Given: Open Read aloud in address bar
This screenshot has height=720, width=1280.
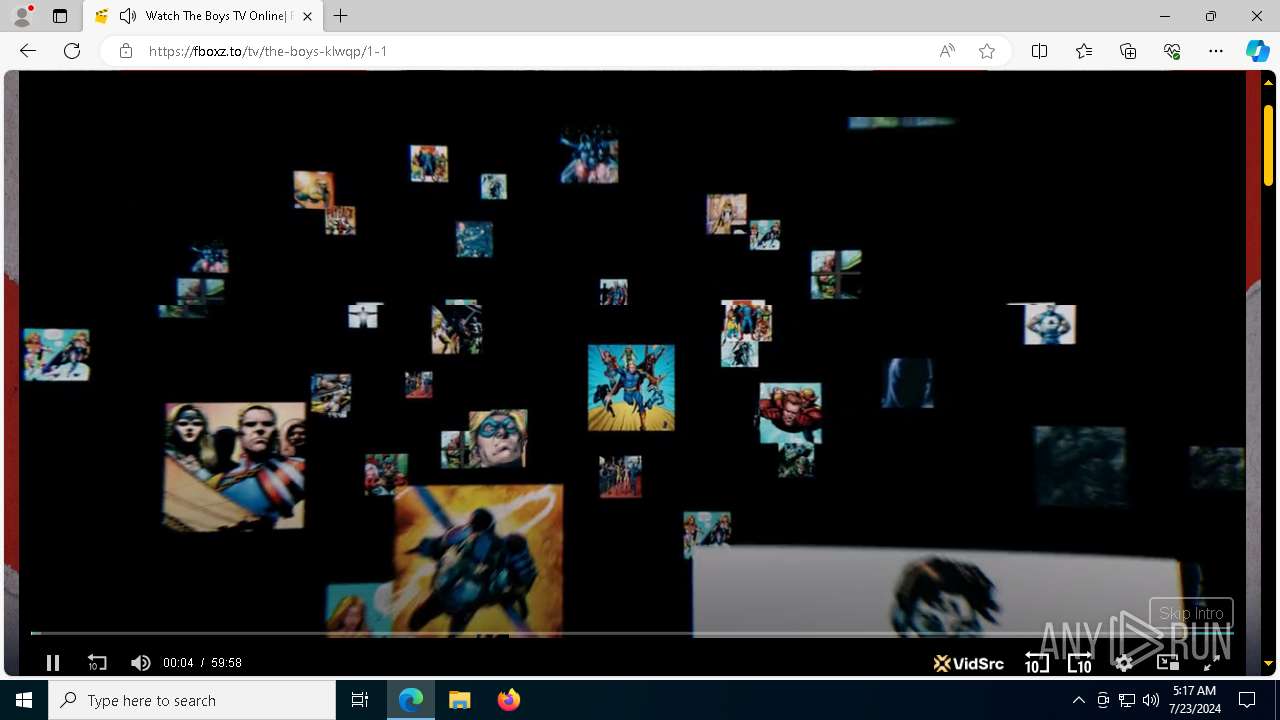Looking at the screenshot, I should [x=947, y=51].
